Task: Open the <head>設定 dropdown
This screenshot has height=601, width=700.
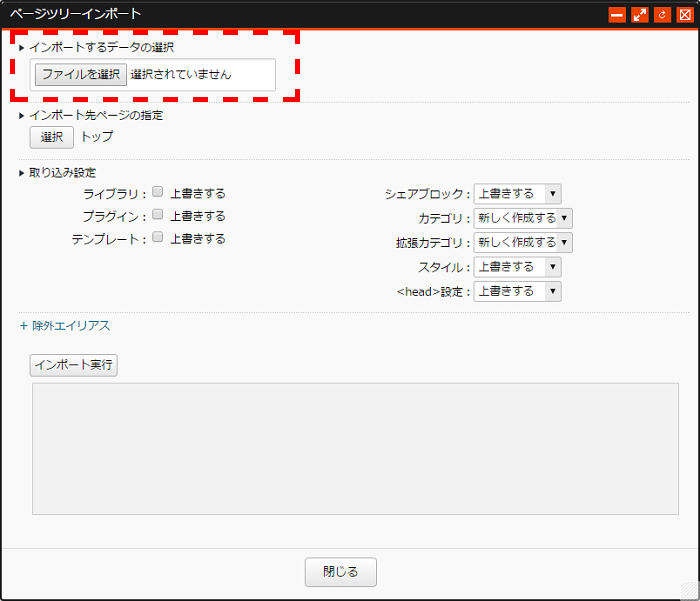Action: point(517,292)
